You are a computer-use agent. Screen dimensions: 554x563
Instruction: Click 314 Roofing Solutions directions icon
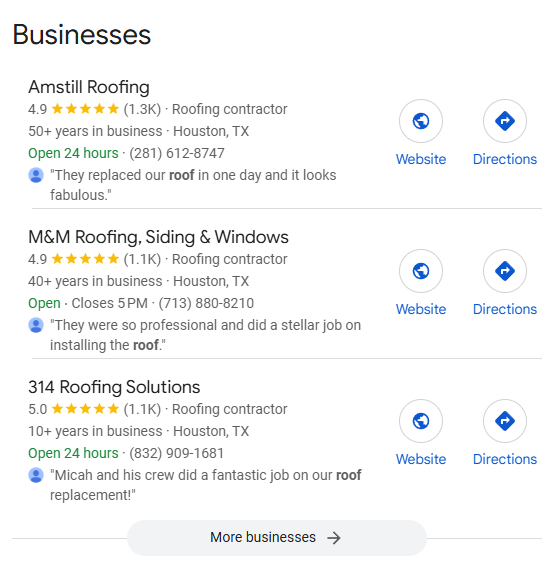click(505, 421)
